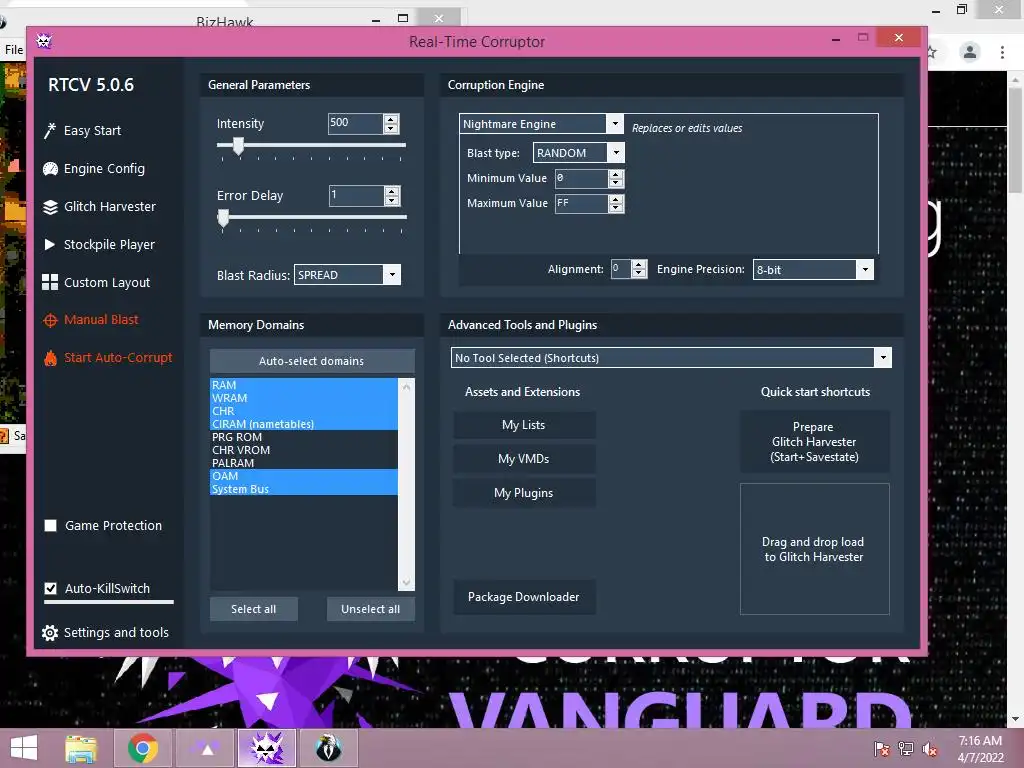Select PALRAM in memory domains list
The width and height of the screenshot is (1024, 768).
pos(304,463)
